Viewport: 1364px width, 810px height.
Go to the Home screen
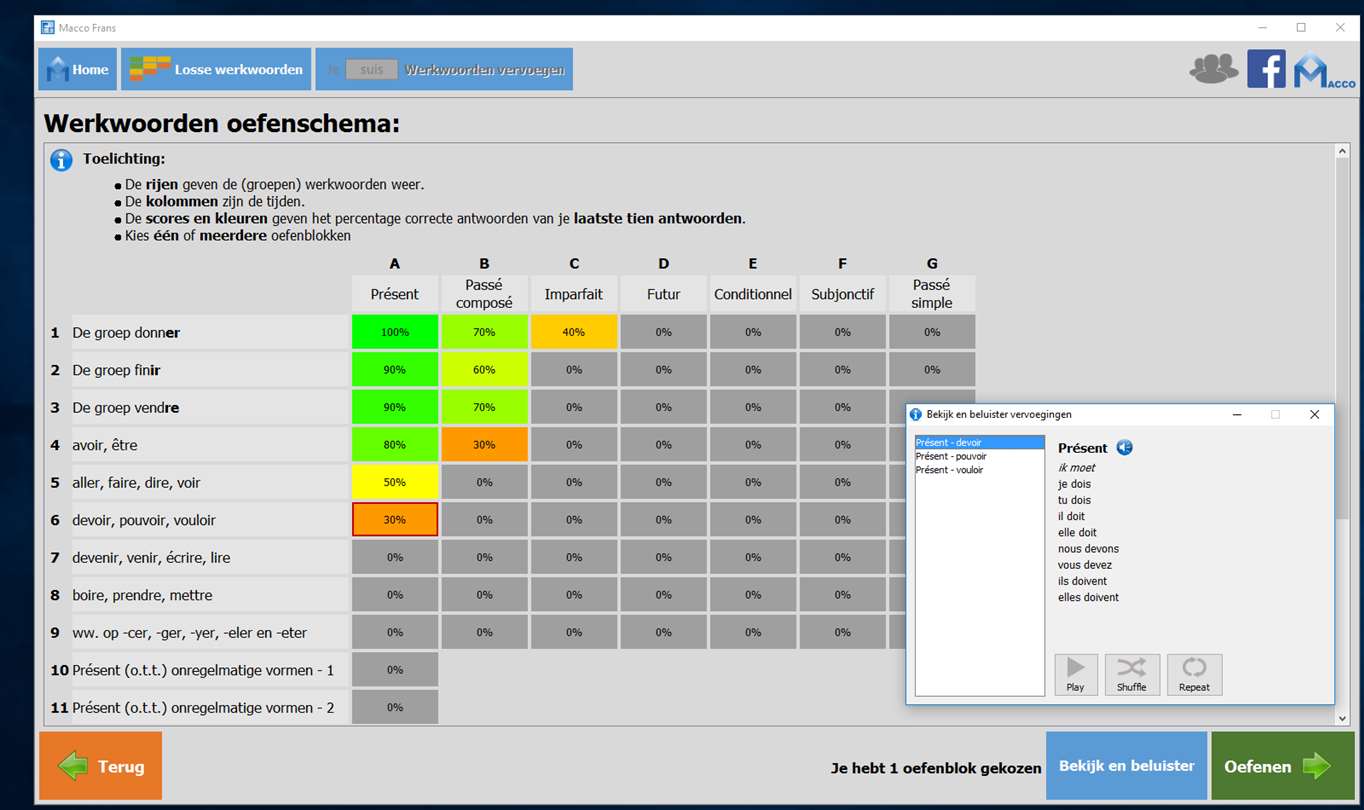pyautogui.click(x=77, y=70)
